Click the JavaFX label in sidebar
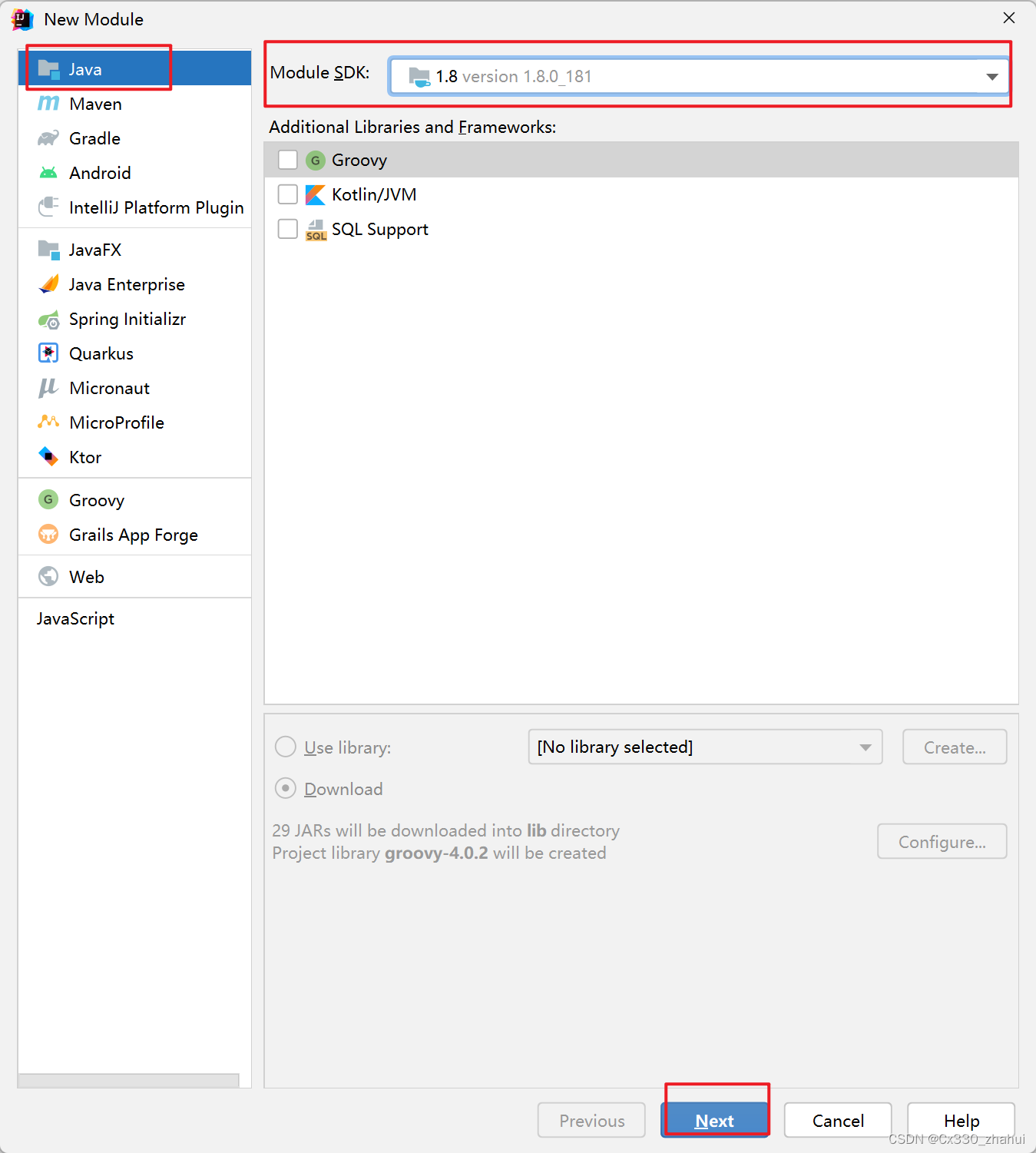Screen dimensions: 1036x1153 coord(95,250)
